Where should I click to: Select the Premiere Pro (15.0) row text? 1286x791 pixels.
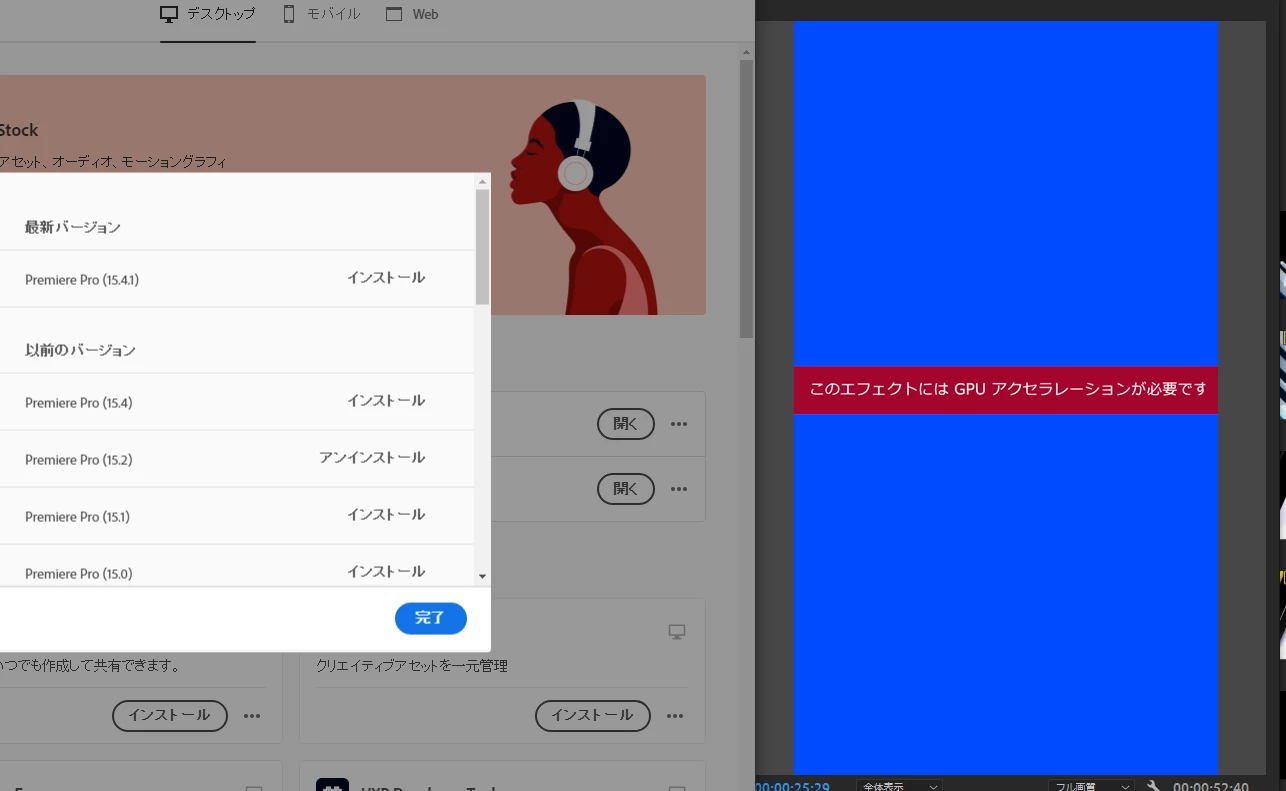(79, 574)
